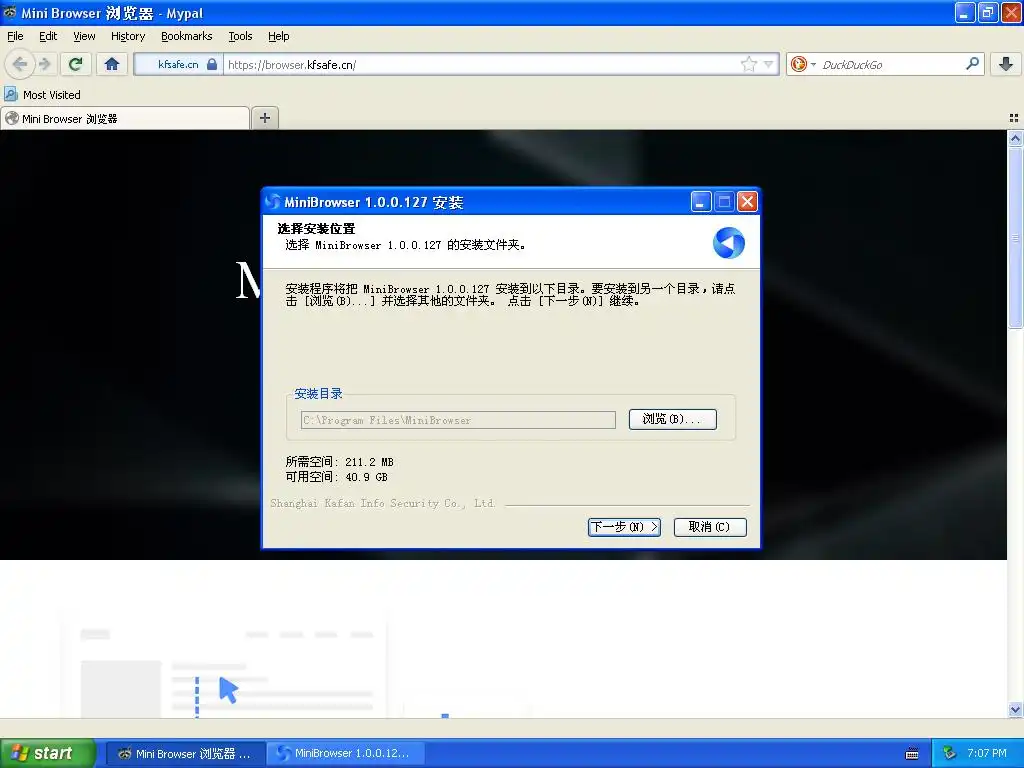1024x768 pixels.
Task: Cancel the installer with 取消(C)
Action: click(710, 526)
